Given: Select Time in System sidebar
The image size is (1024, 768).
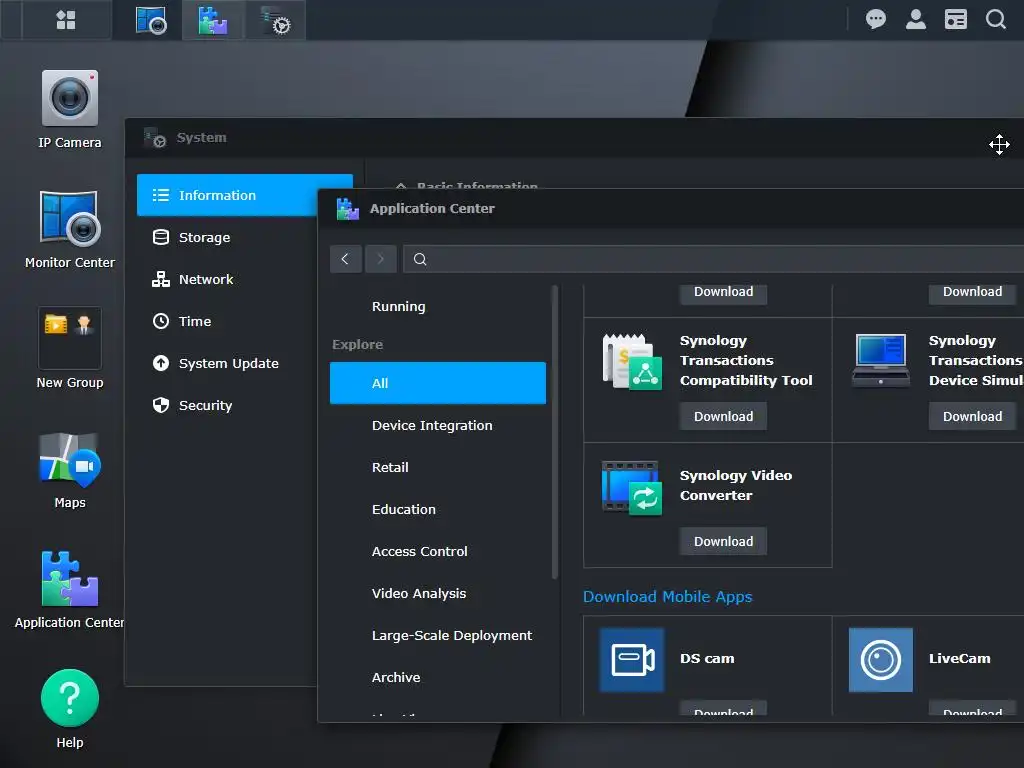Looking at the screenshot, I should pyautogui.click(x=227, y=321).
